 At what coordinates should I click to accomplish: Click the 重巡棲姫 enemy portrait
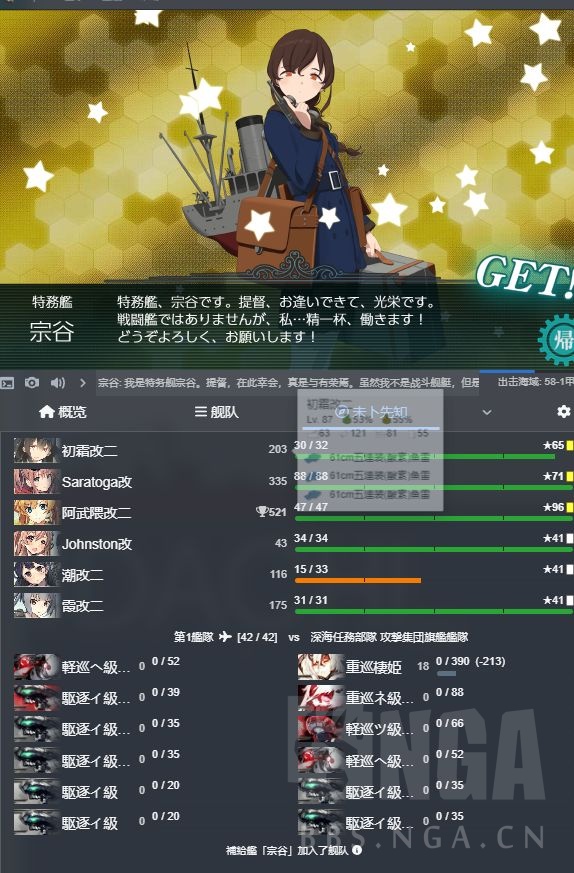point(321,666)
